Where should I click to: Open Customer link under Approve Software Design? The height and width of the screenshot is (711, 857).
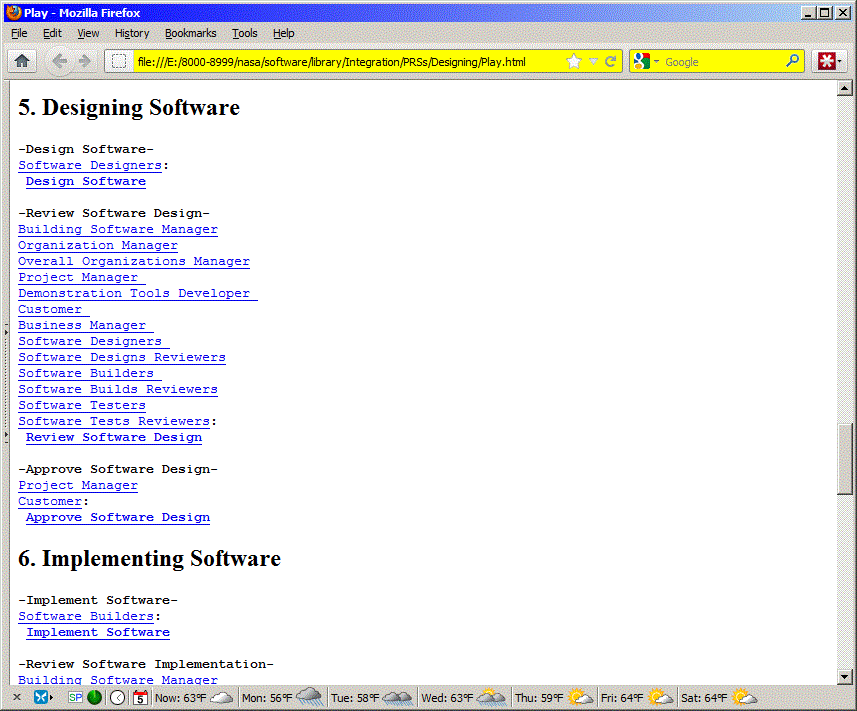tap(50, 501)
